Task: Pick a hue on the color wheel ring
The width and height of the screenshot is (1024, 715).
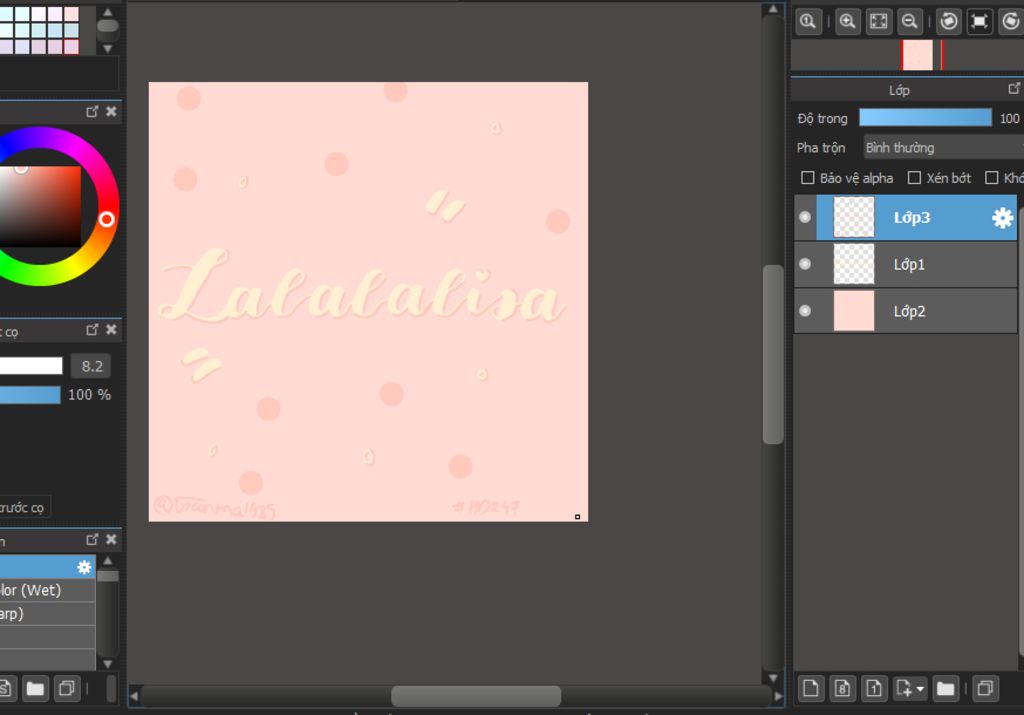Action: pos(106,219)
